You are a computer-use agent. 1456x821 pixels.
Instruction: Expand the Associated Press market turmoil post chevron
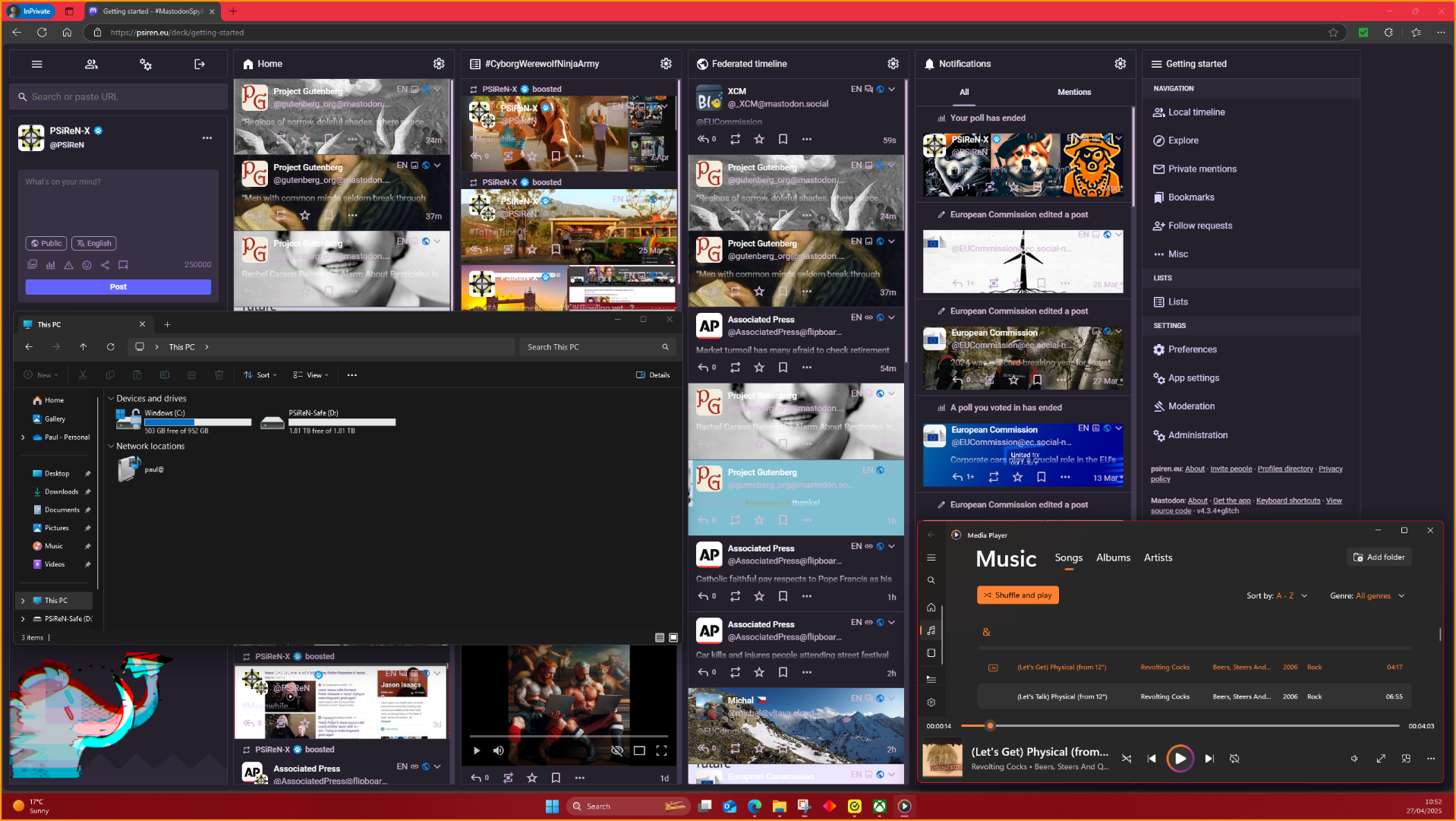[x=892, y=317]
